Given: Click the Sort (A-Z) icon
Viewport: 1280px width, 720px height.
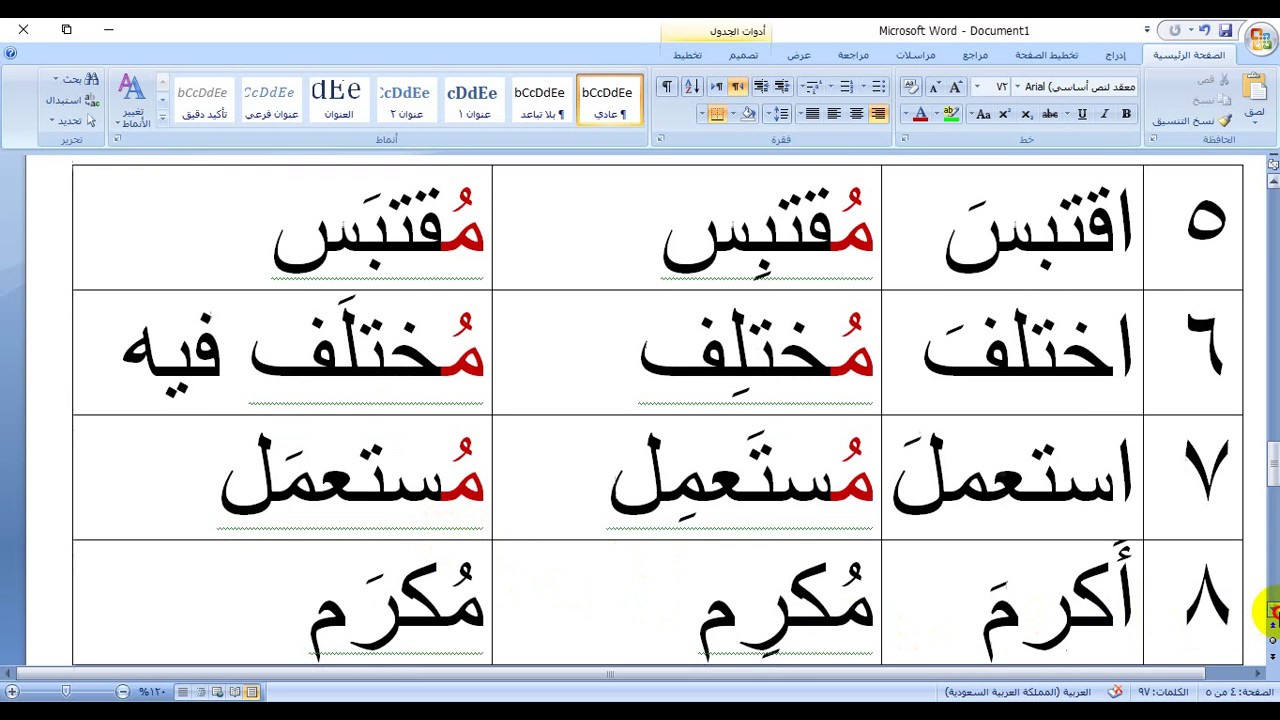Looking at the screenshot, I should pos(691,87).
